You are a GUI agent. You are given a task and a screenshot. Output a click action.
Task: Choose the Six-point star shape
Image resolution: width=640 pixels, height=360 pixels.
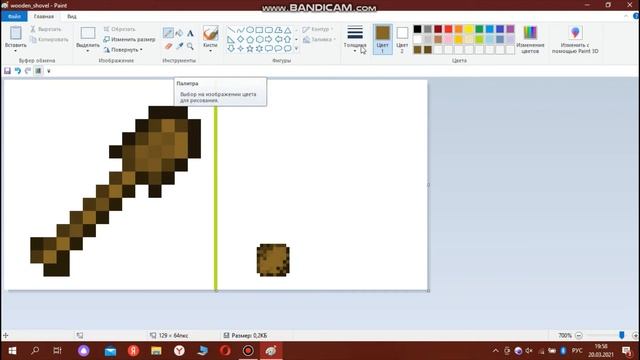pos(259,49)
